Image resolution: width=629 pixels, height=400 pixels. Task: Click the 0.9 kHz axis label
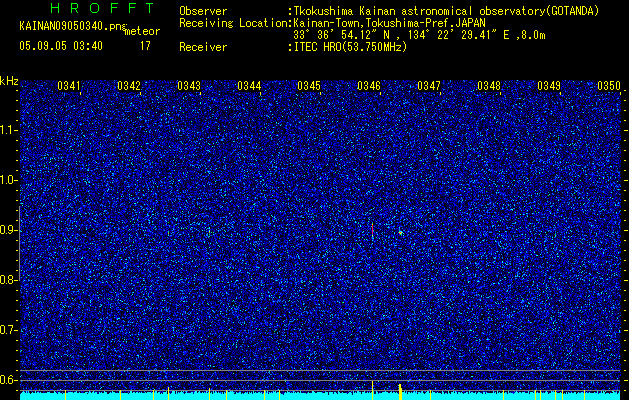point(8,230)
